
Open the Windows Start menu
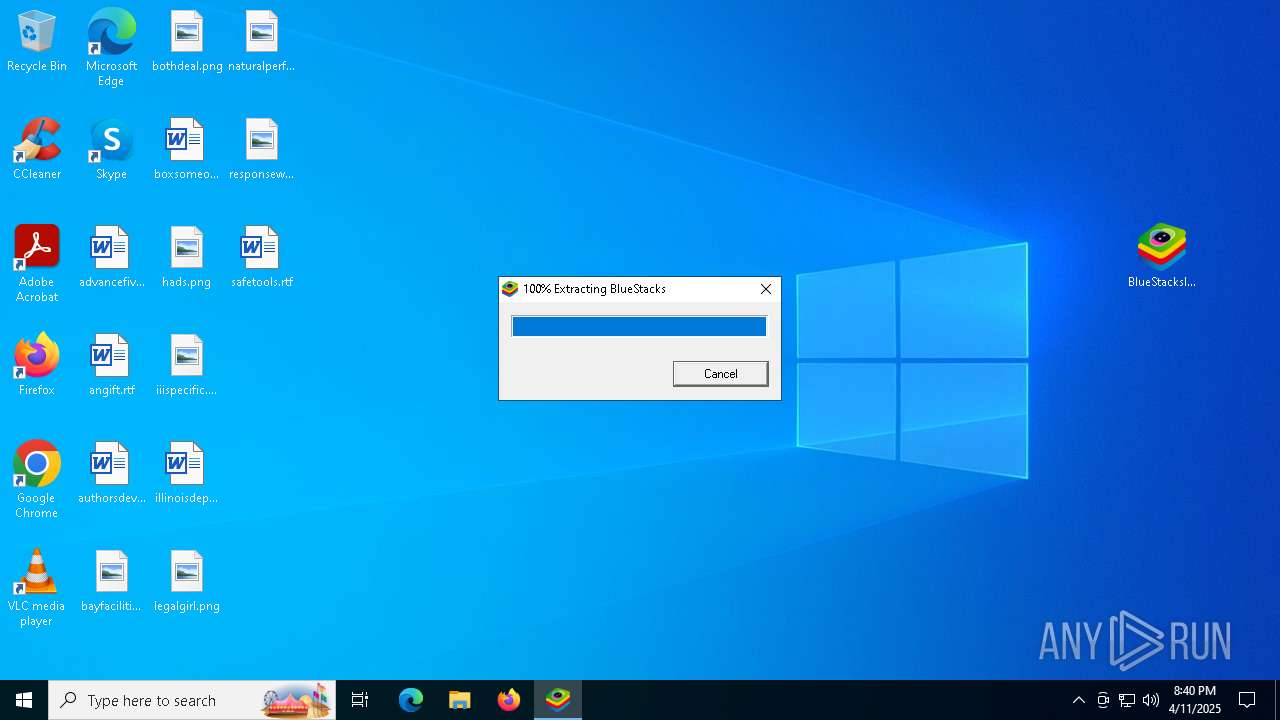24,700
